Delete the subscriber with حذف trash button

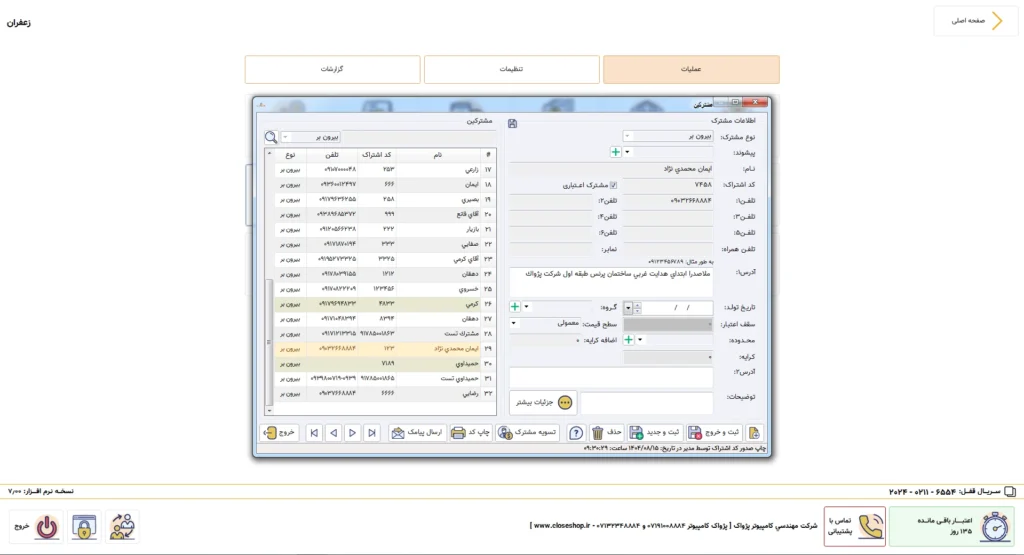coord(607,433)
